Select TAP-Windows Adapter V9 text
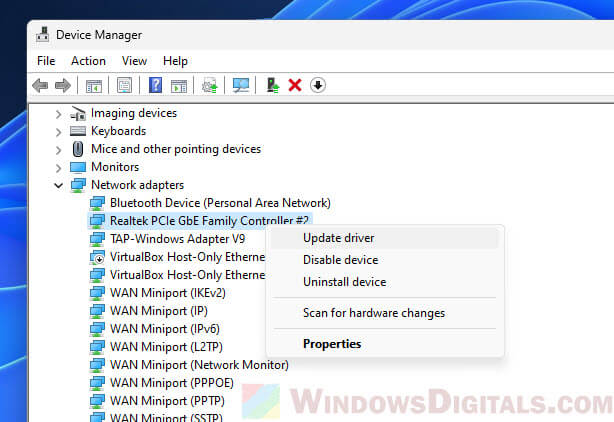 (177, 239)
